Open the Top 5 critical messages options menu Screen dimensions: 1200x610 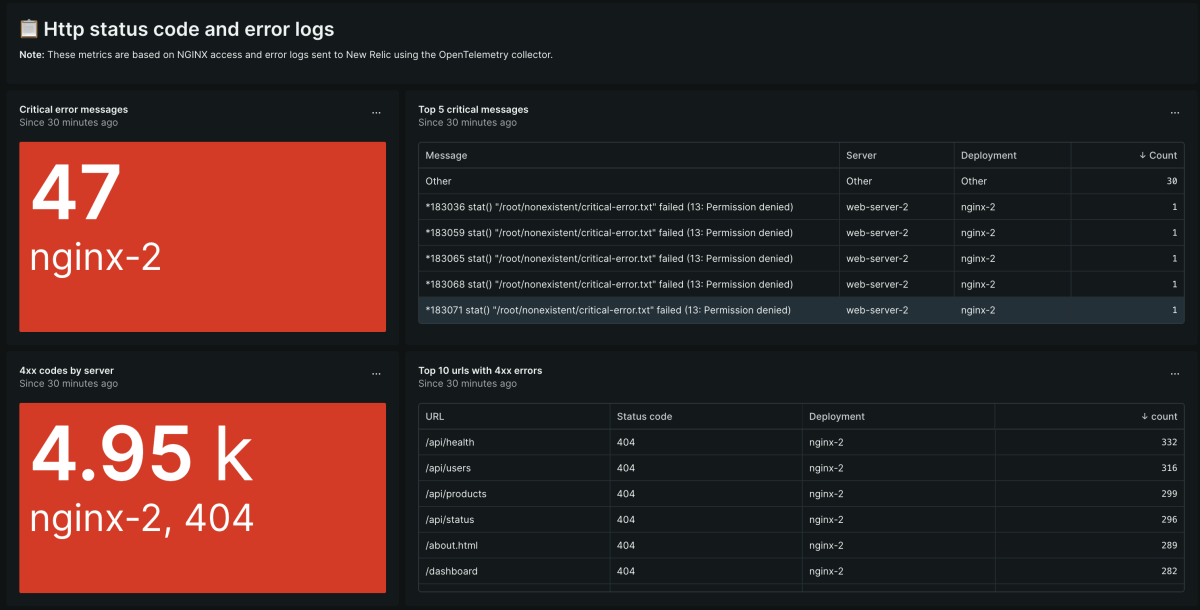point(1175,114)
